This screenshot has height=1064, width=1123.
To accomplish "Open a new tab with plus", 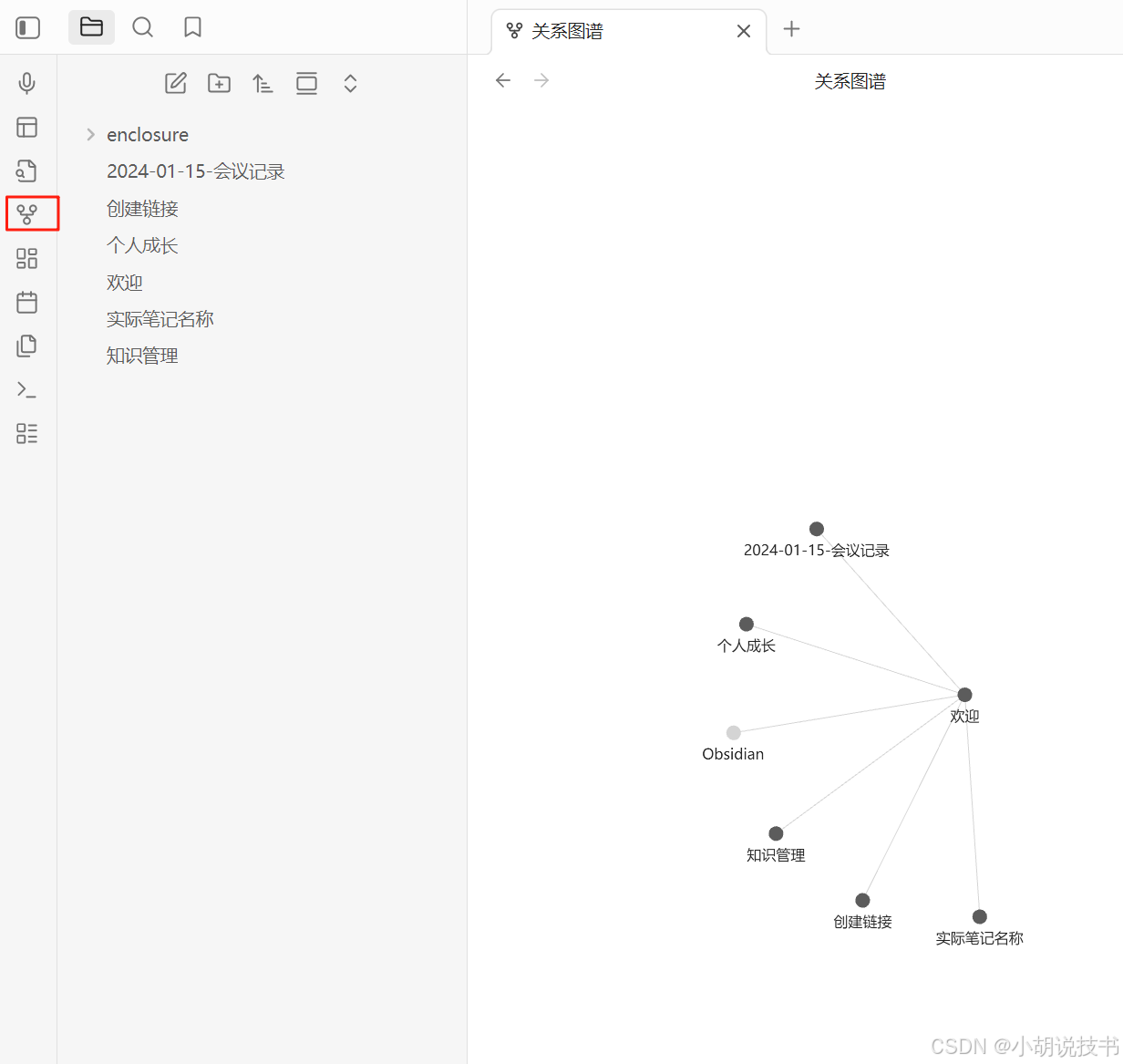I will [x=791, y=29].
